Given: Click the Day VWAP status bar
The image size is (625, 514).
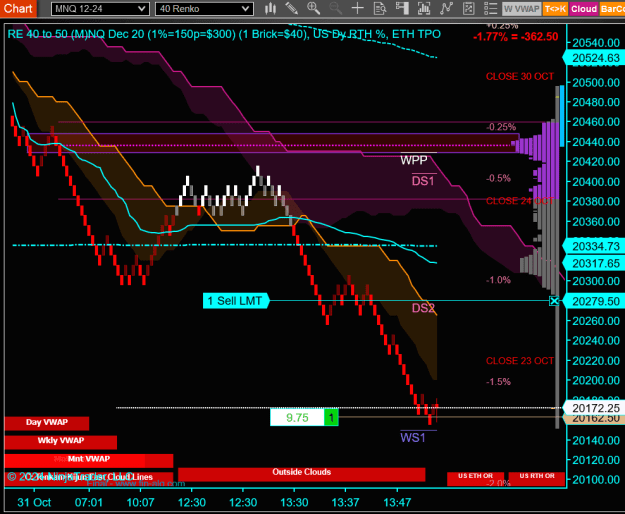Looking at the screenshot, I should tap(47, 423).
